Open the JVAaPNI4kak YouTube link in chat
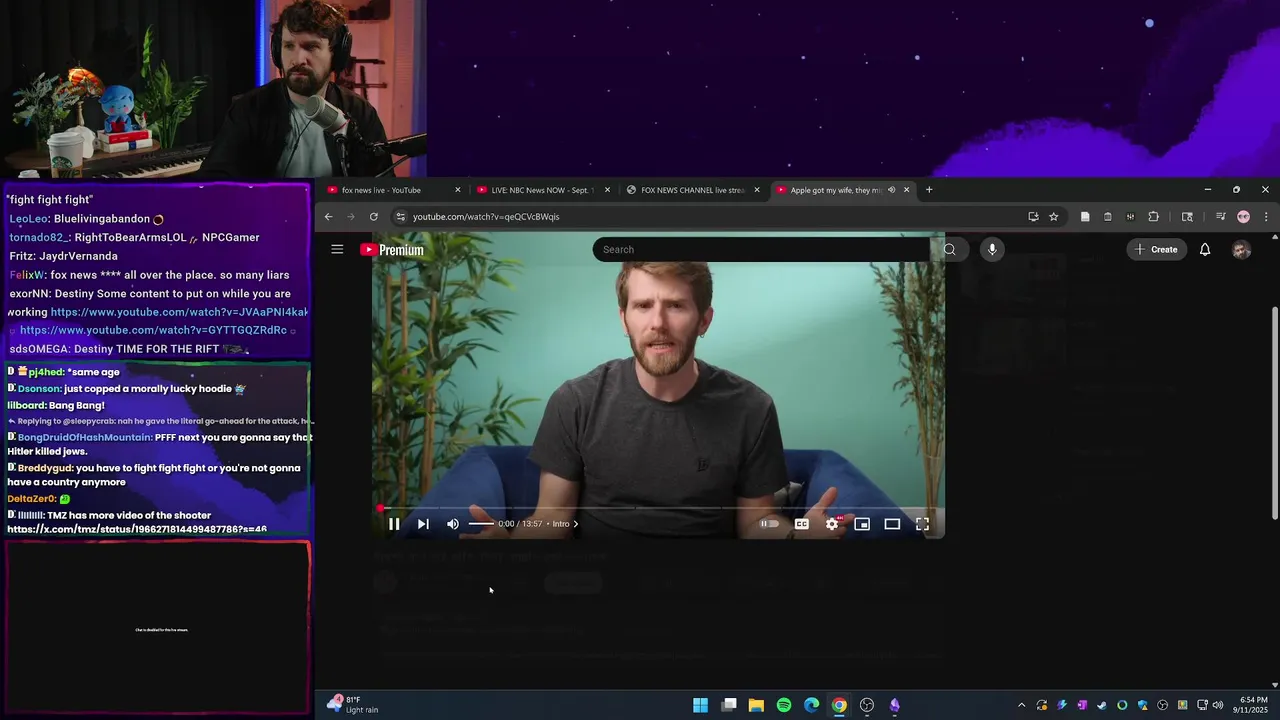Screen dimensions: 1280x720 [179, 312]
